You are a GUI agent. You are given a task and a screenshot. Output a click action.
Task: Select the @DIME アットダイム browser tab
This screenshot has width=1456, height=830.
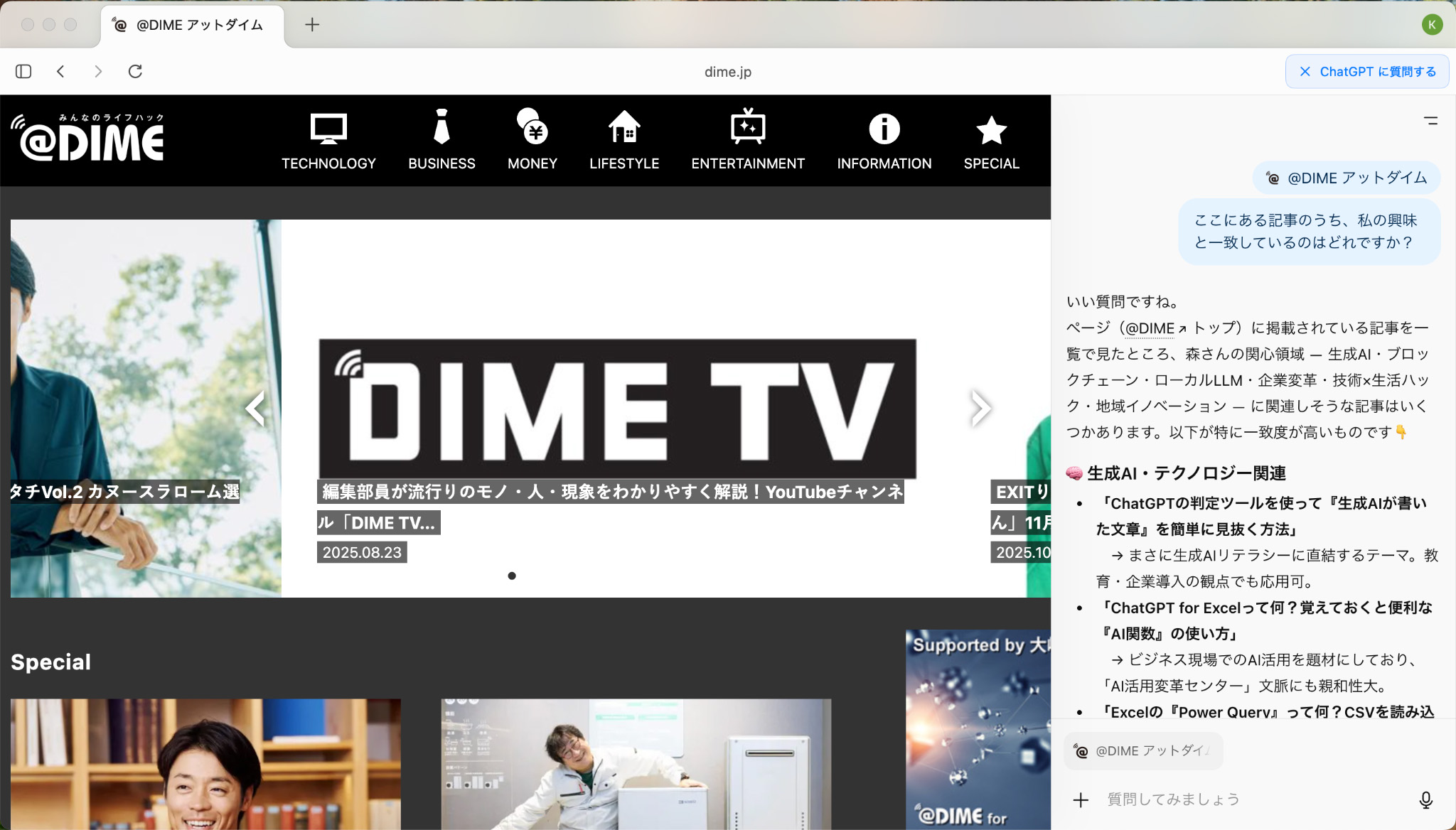pyautogui.click(x=192, y=25)
